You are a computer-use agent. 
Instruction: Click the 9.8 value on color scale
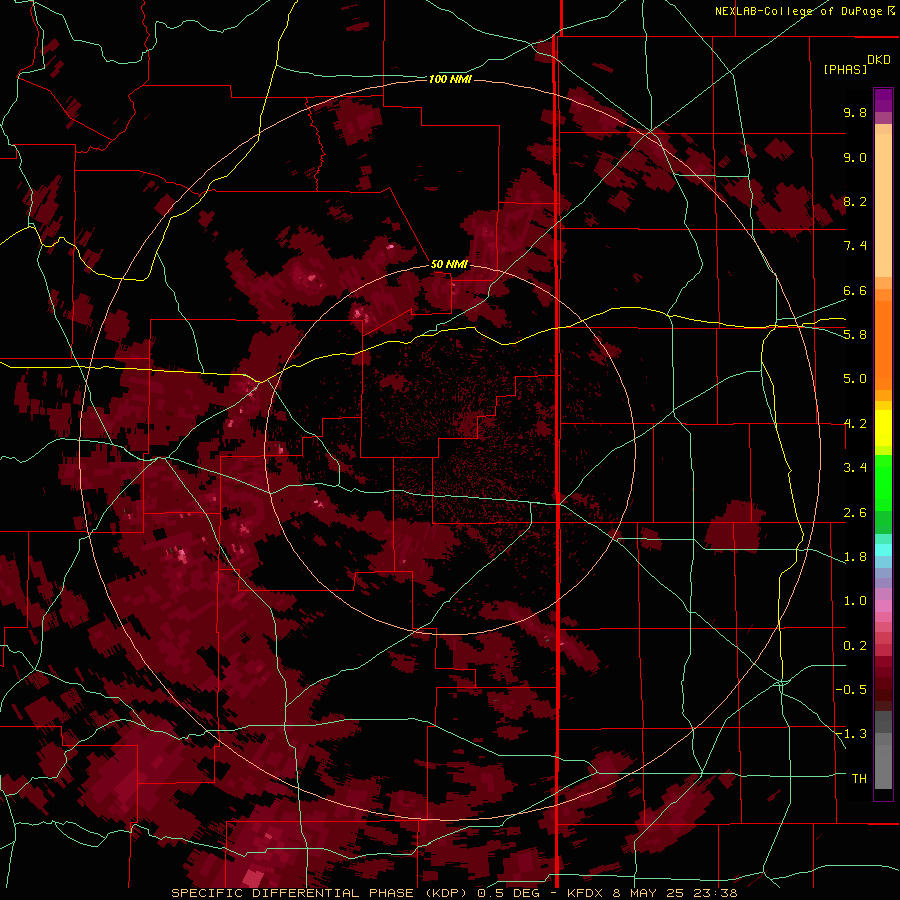click(x=855, y=112)
